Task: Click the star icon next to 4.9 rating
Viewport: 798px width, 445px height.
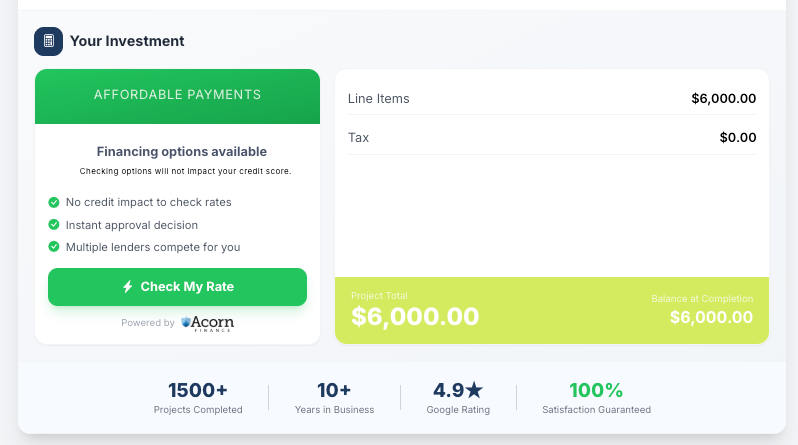Action: pyautogui.click(x=474, y=390)
